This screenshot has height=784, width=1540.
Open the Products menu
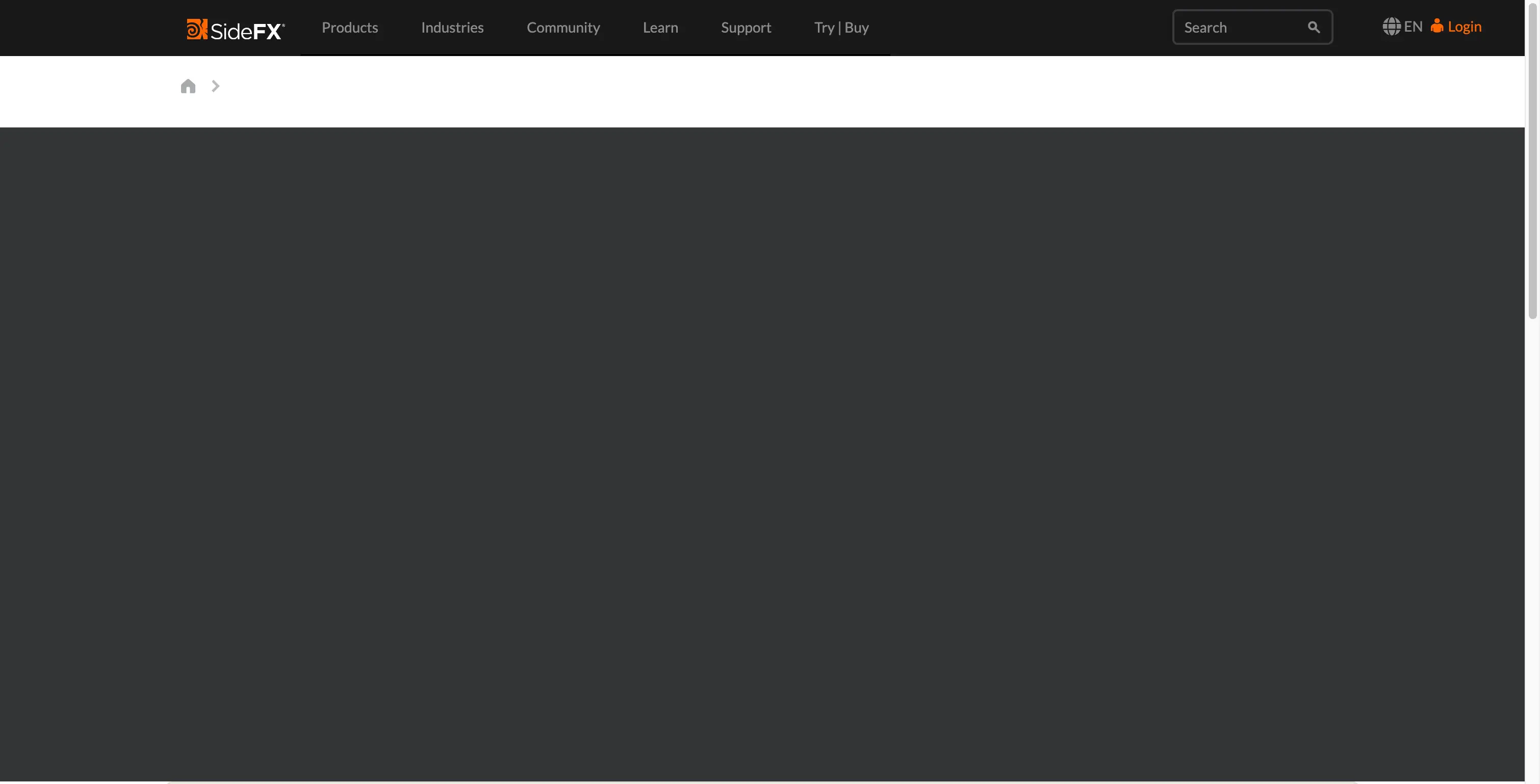[x=350, y=28]
